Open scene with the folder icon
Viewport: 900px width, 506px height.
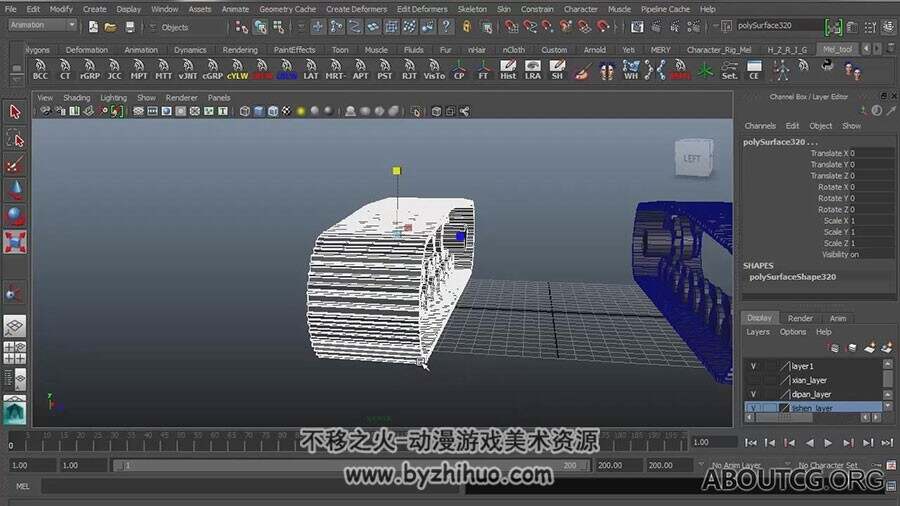[x=111, y=26]
